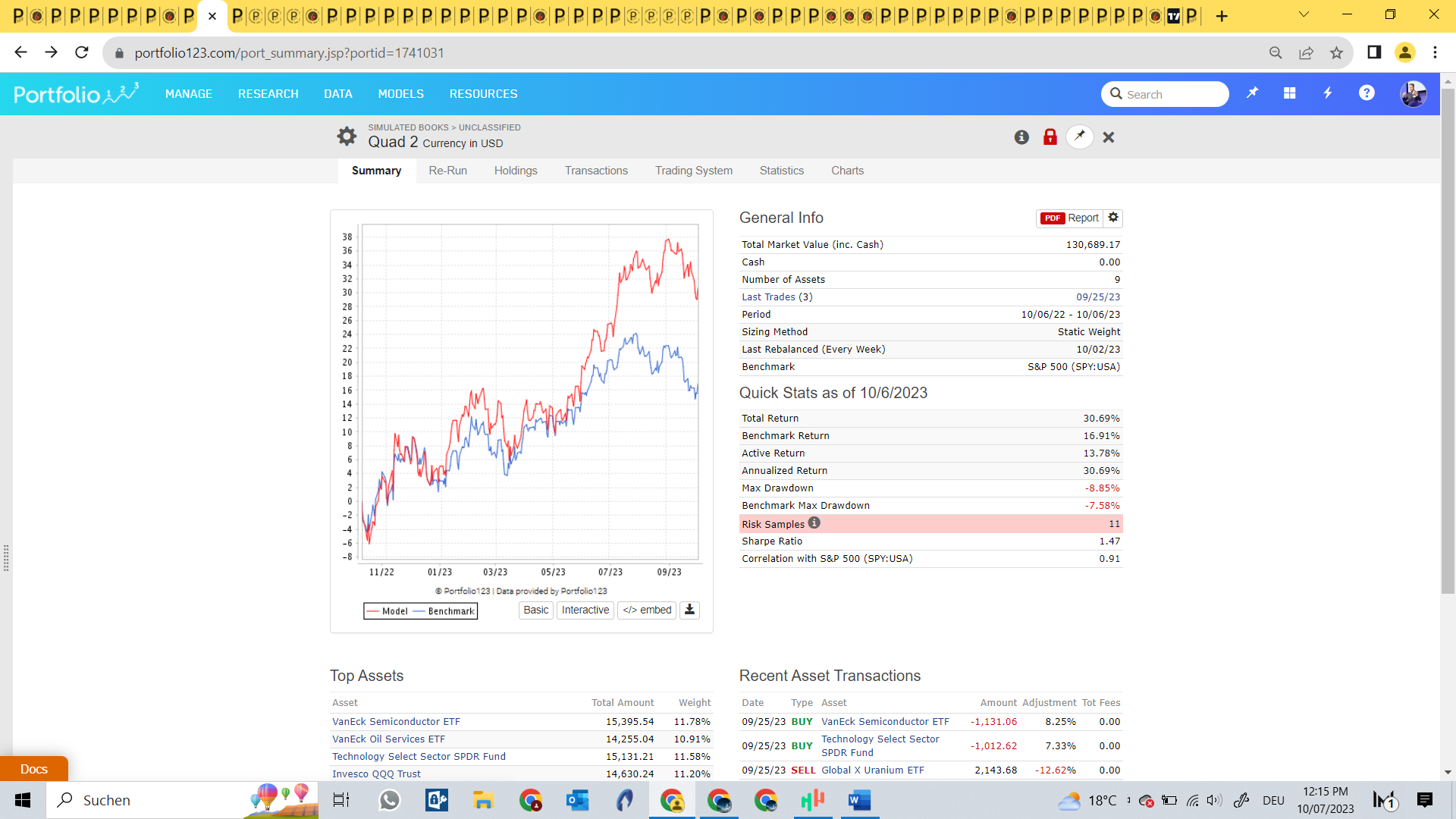Open the MANAGE menu
1456x819 pixels.
(x=189, y=94)
